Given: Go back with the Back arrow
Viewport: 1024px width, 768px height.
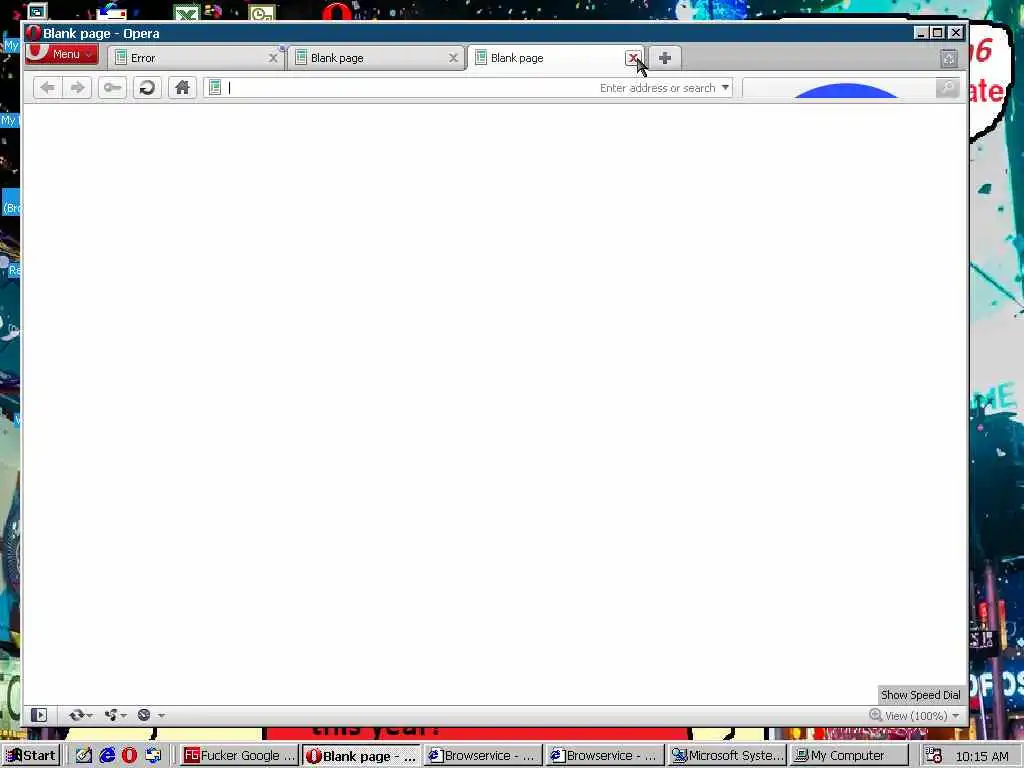Looking at the screenshot, I should coord(48,88).
